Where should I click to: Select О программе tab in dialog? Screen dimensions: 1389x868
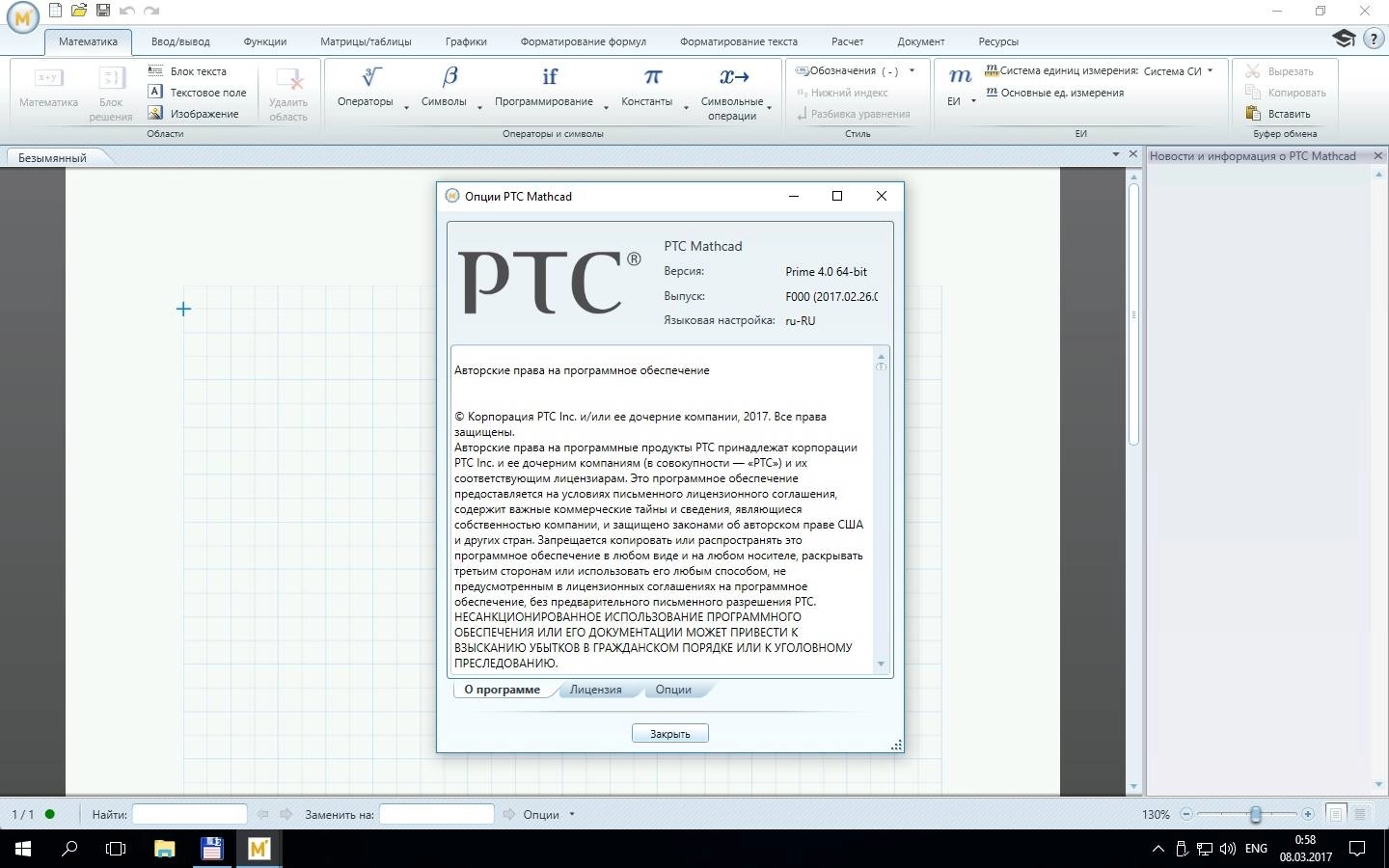(502, 690)
